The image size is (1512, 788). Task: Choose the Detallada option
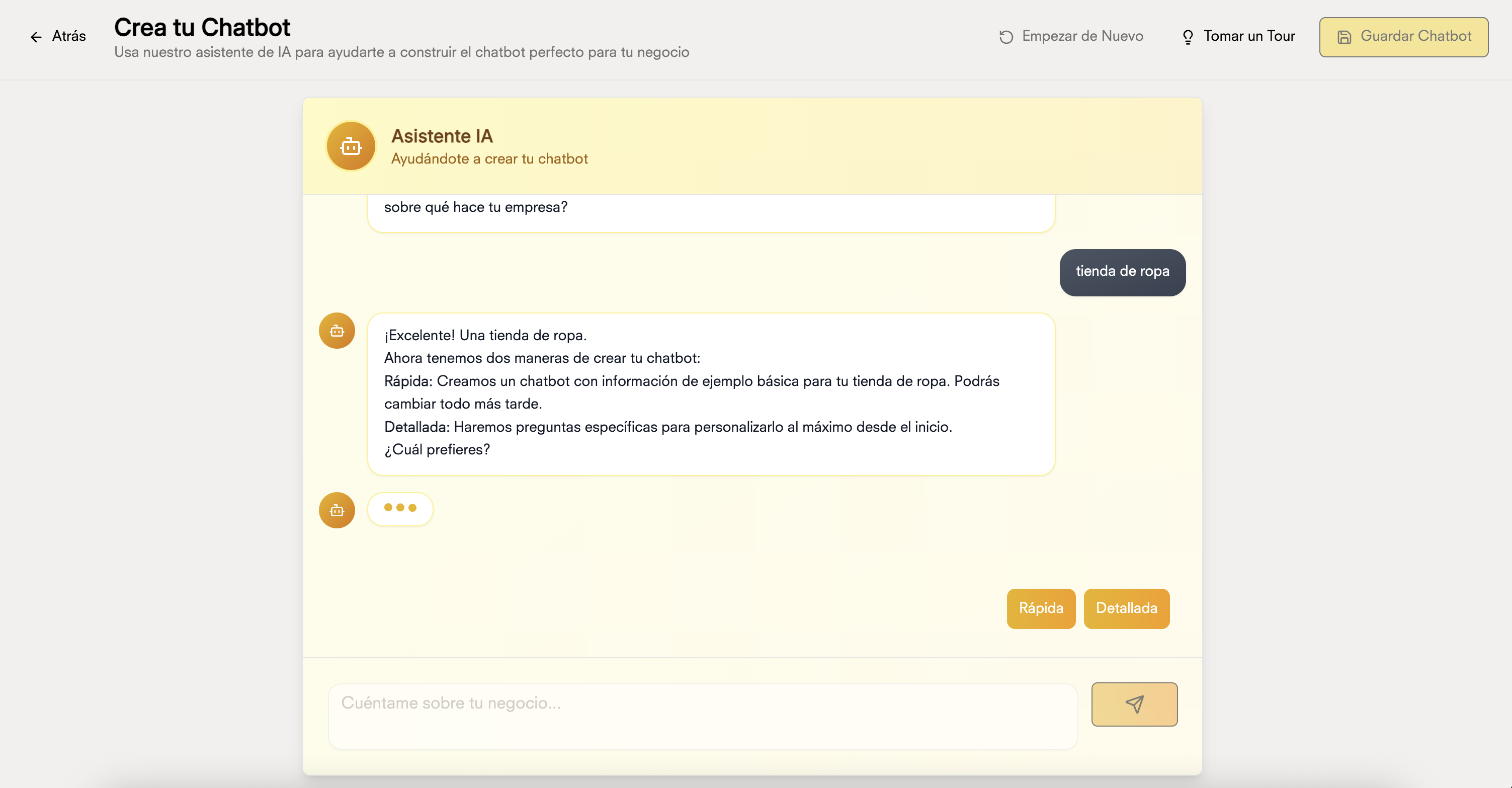pyautogui.click(x=1126, y=608)
